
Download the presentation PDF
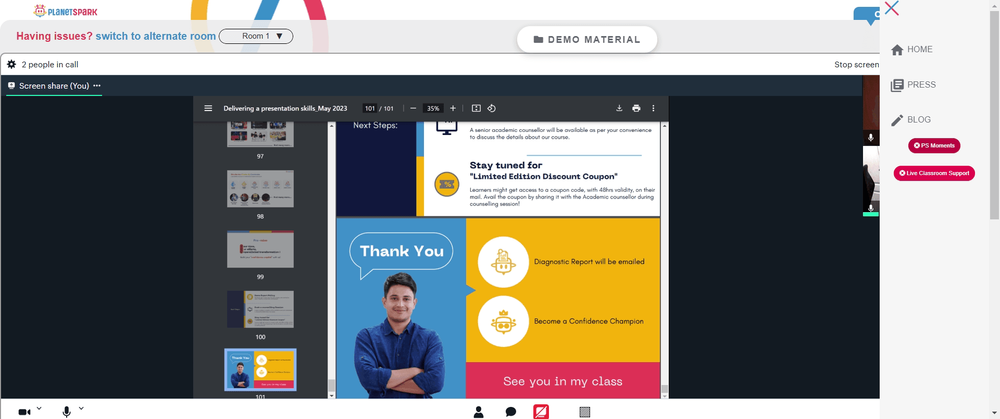(x=619, y=108)
